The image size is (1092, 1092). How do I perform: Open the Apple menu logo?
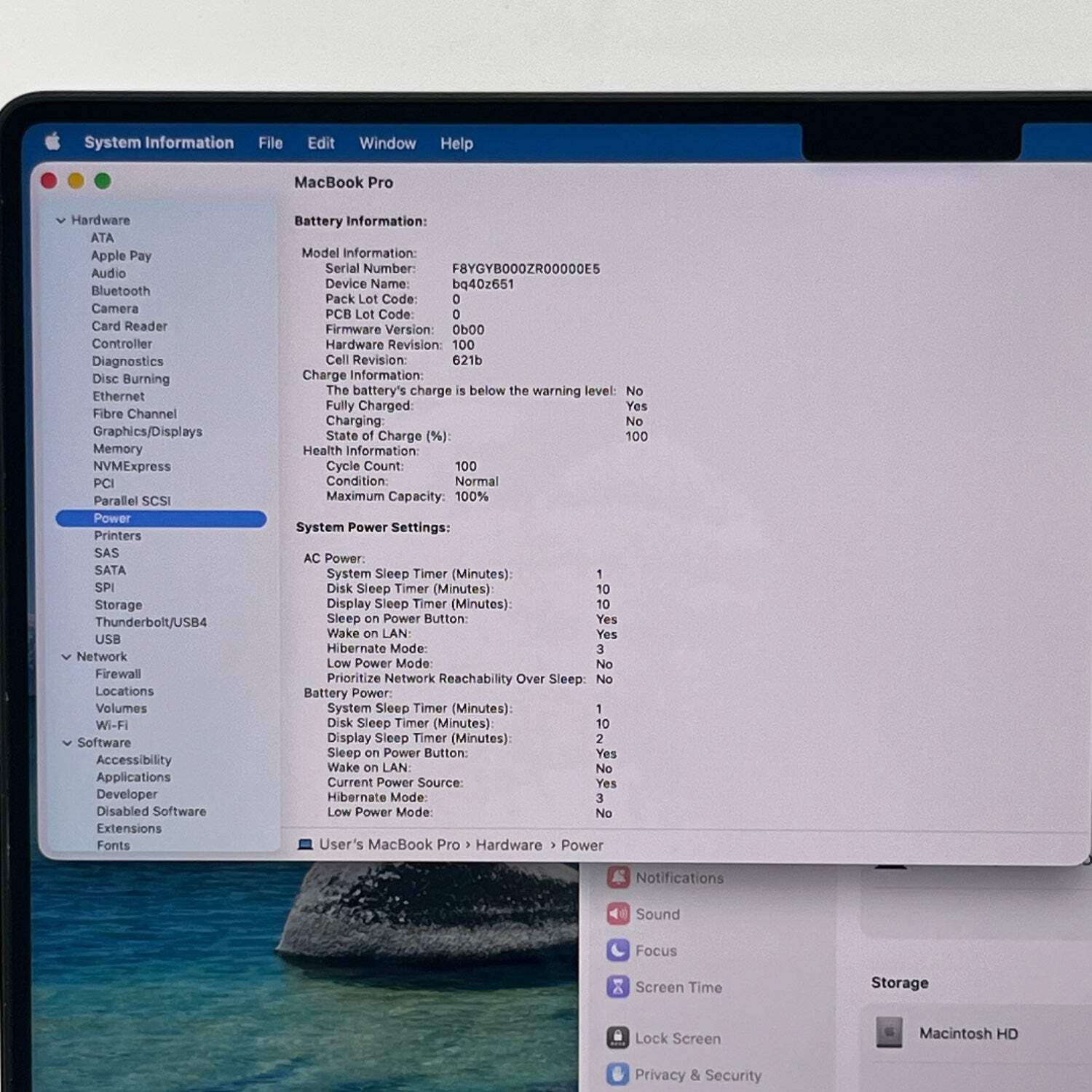tap(52, 141)
